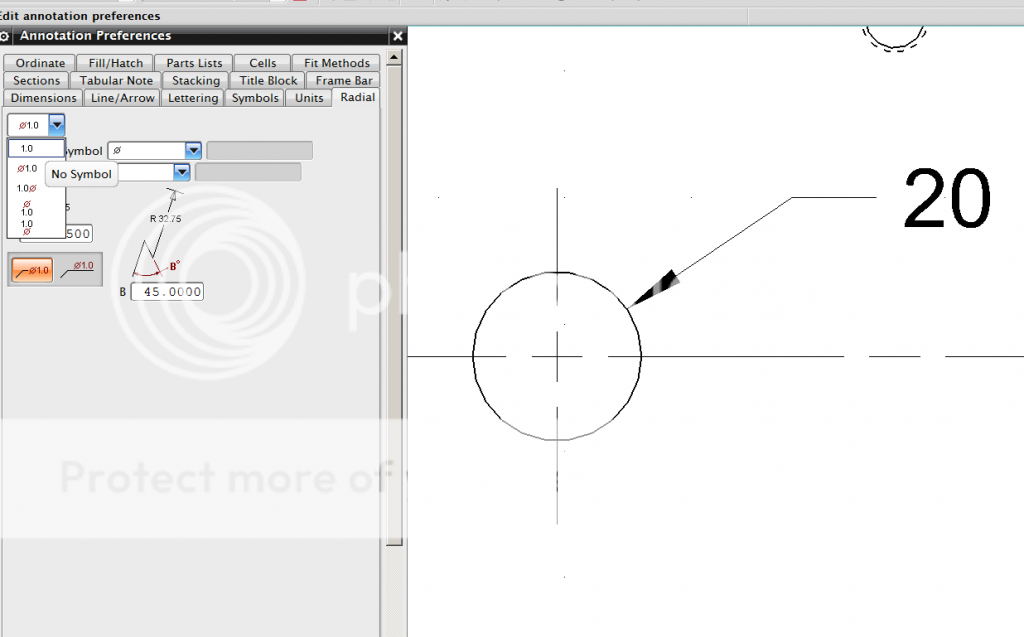The height and width of the screenshot is (637, 1024).
Task: Open the Title Block tab
Action: 268,80
